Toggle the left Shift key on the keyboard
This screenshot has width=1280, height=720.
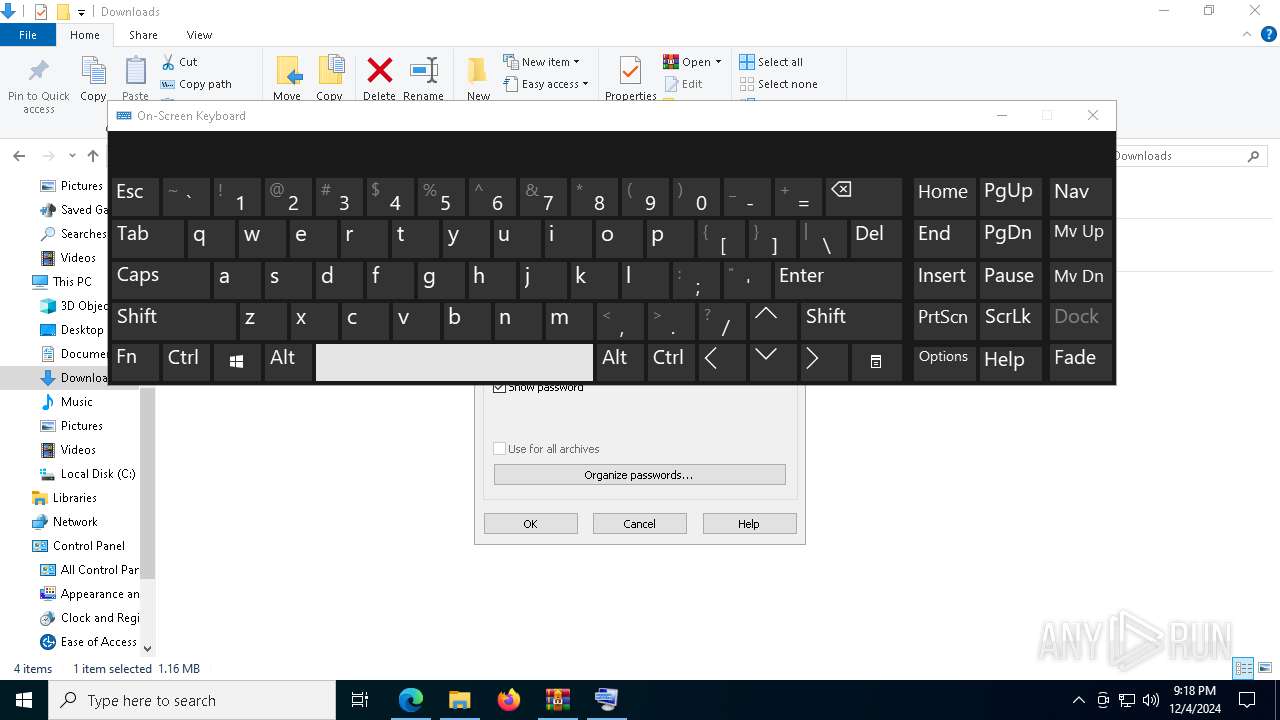click(173, 320)
